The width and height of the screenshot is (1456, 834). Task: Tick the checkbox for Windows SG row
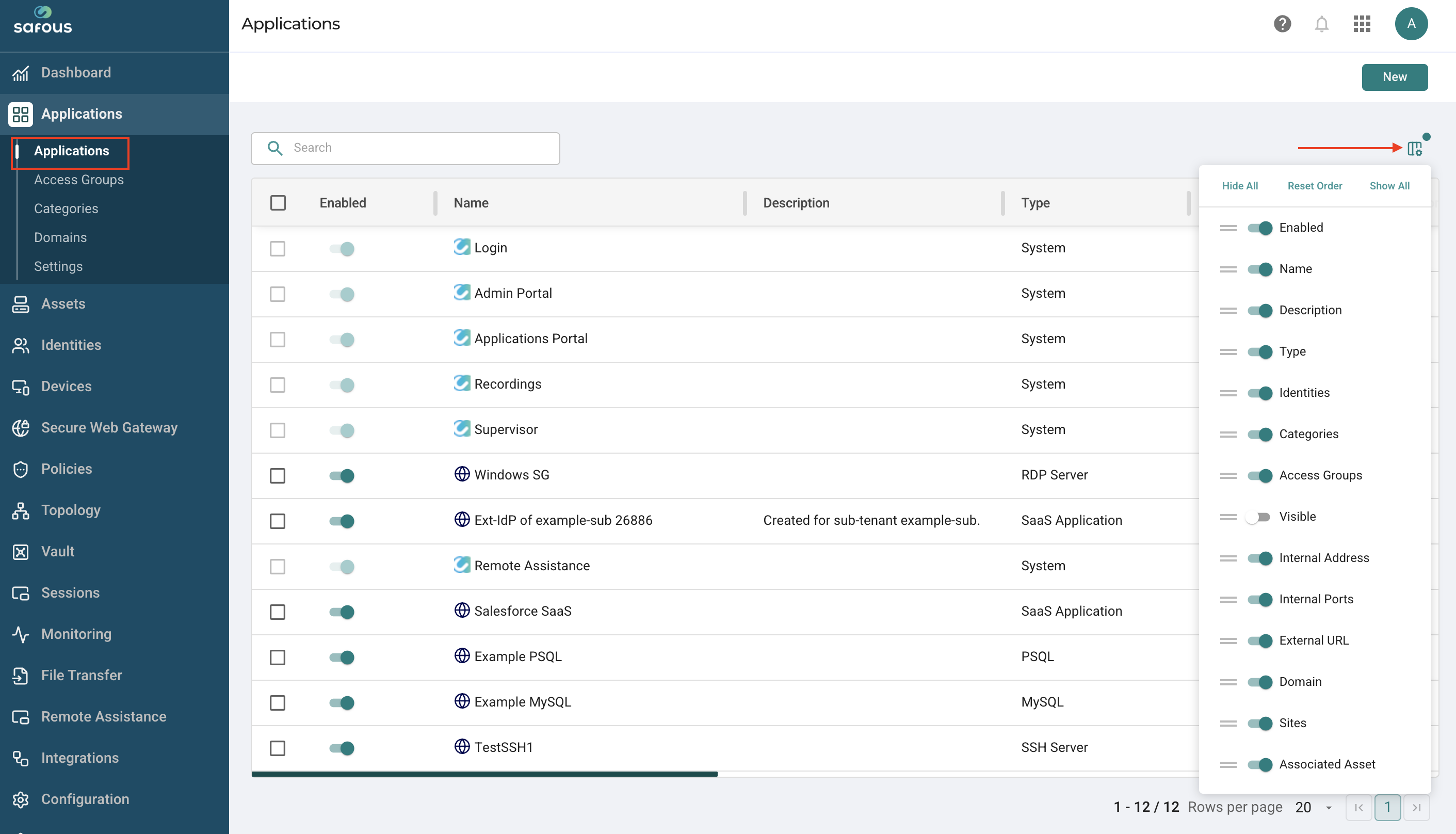277,475
